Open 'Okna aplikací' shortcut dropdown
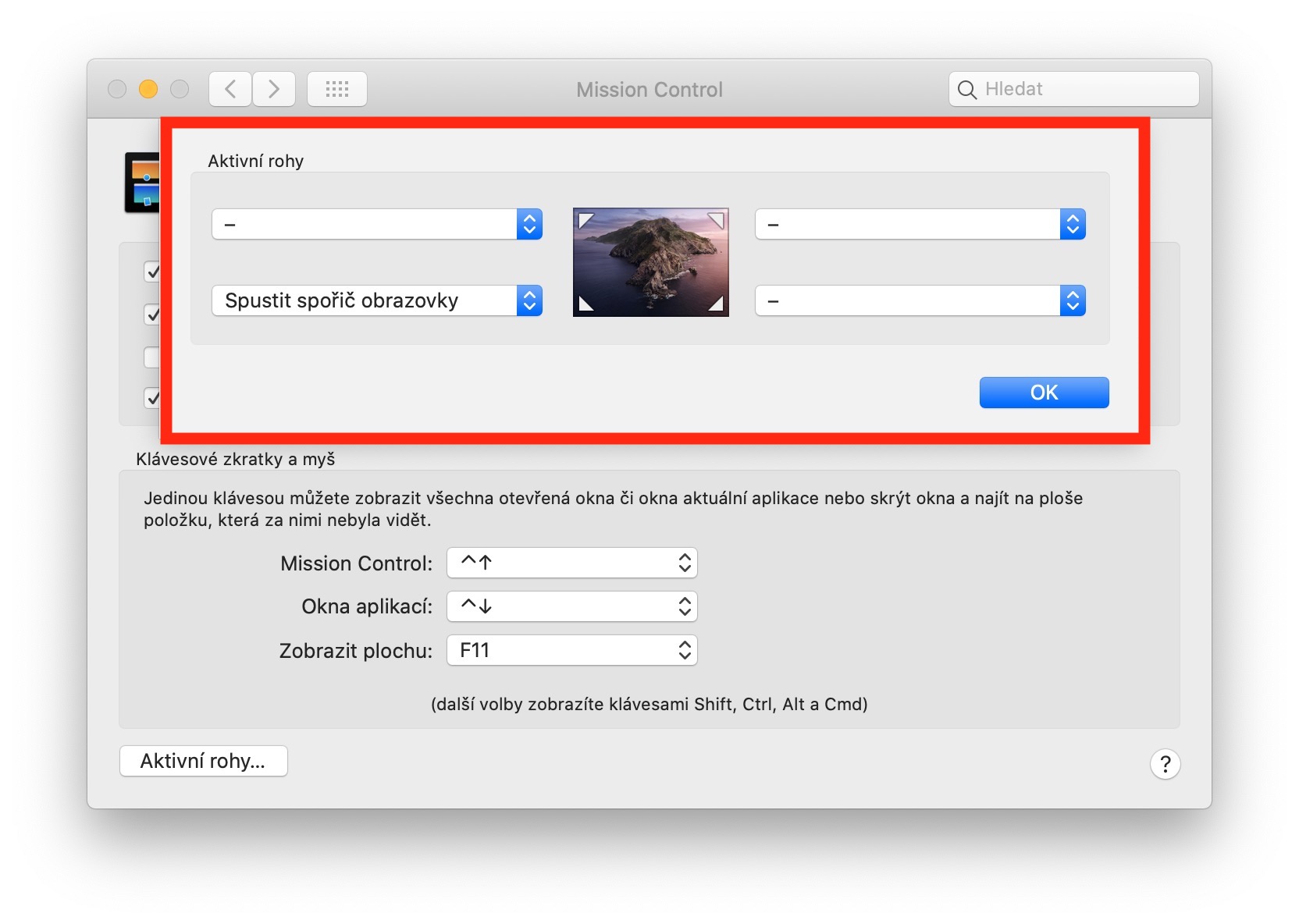 click(x=571, y=606)
